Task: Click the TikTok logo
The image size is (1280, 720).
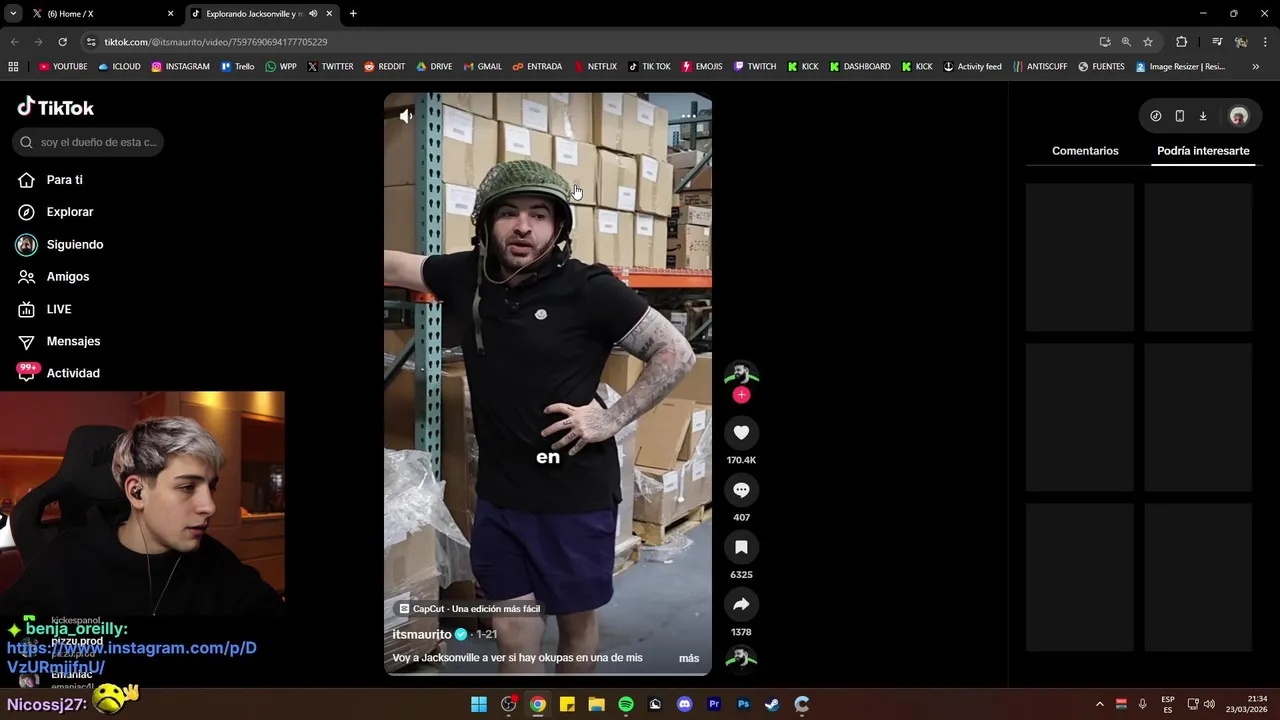Action: [56, 107]
